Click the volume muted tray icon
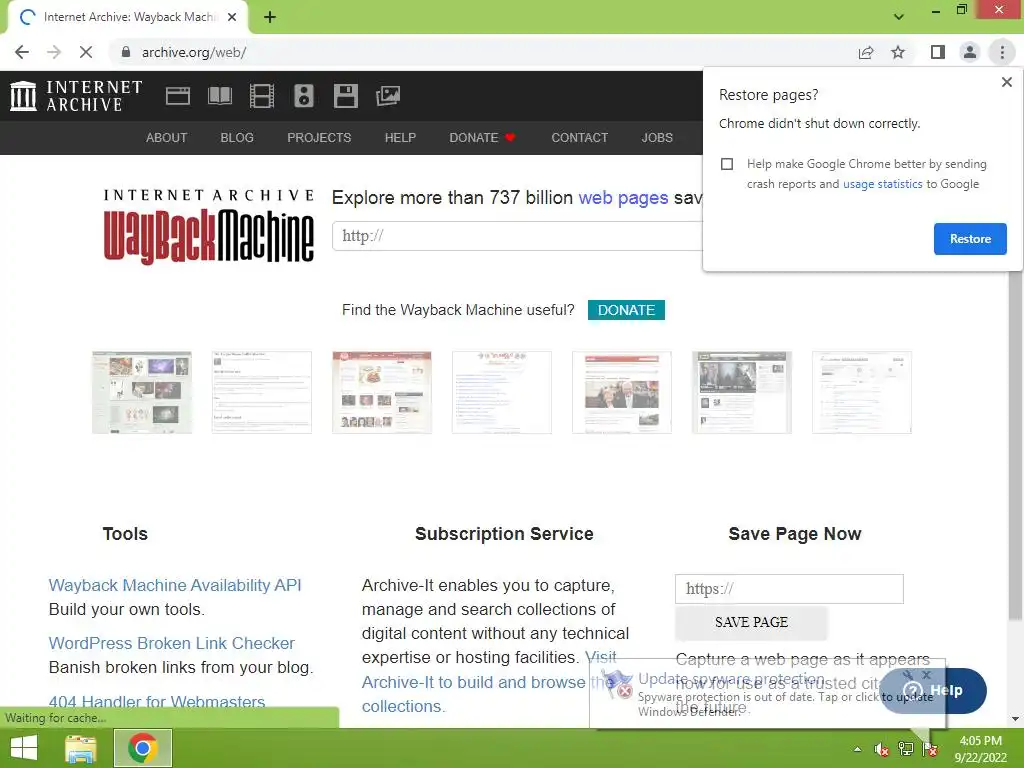Image resolution: width=1024 pixels, height=768 pixels. point(881,749)
